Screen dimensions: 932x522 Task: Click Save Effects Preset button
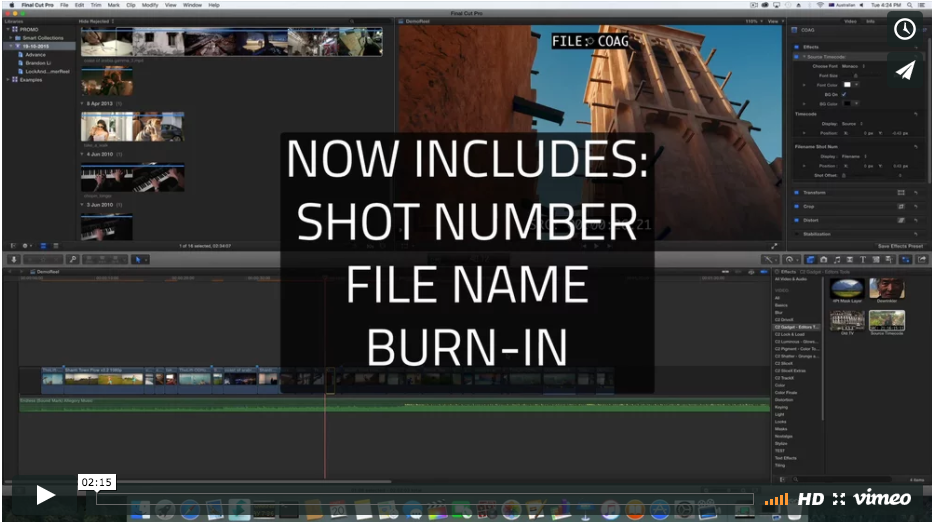899,246
